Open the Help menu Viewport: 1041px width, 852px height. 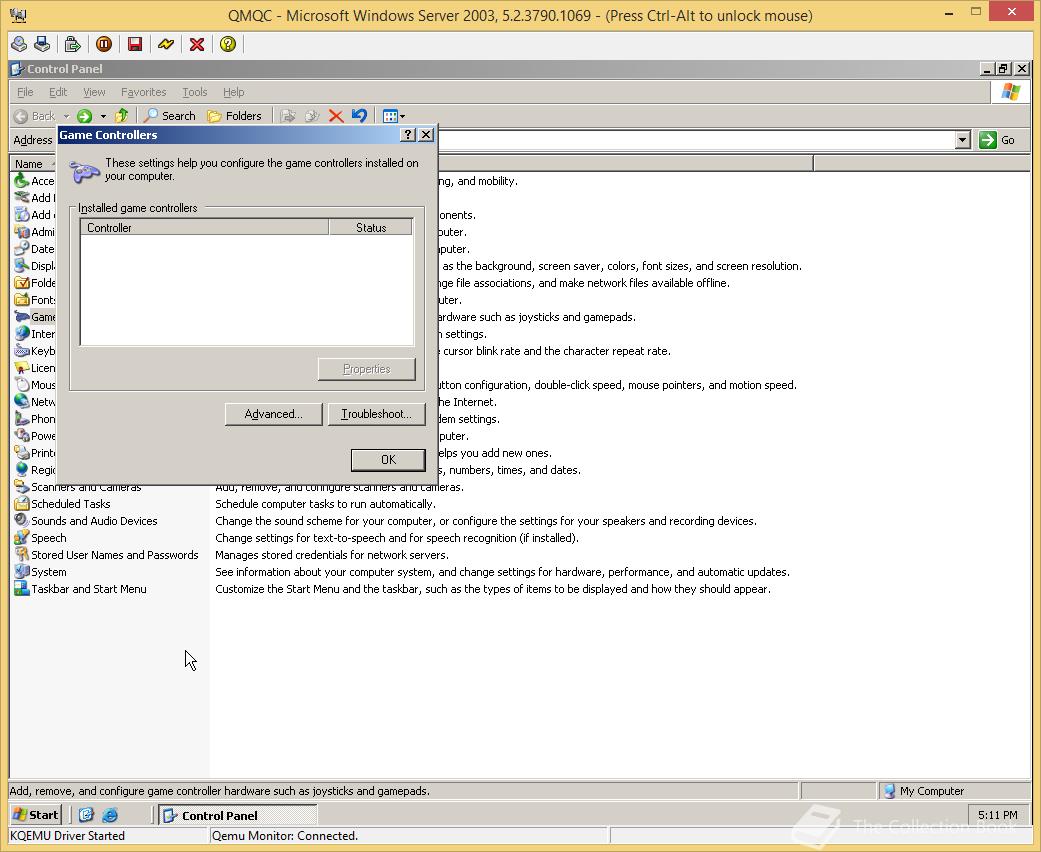coord(233,92)
